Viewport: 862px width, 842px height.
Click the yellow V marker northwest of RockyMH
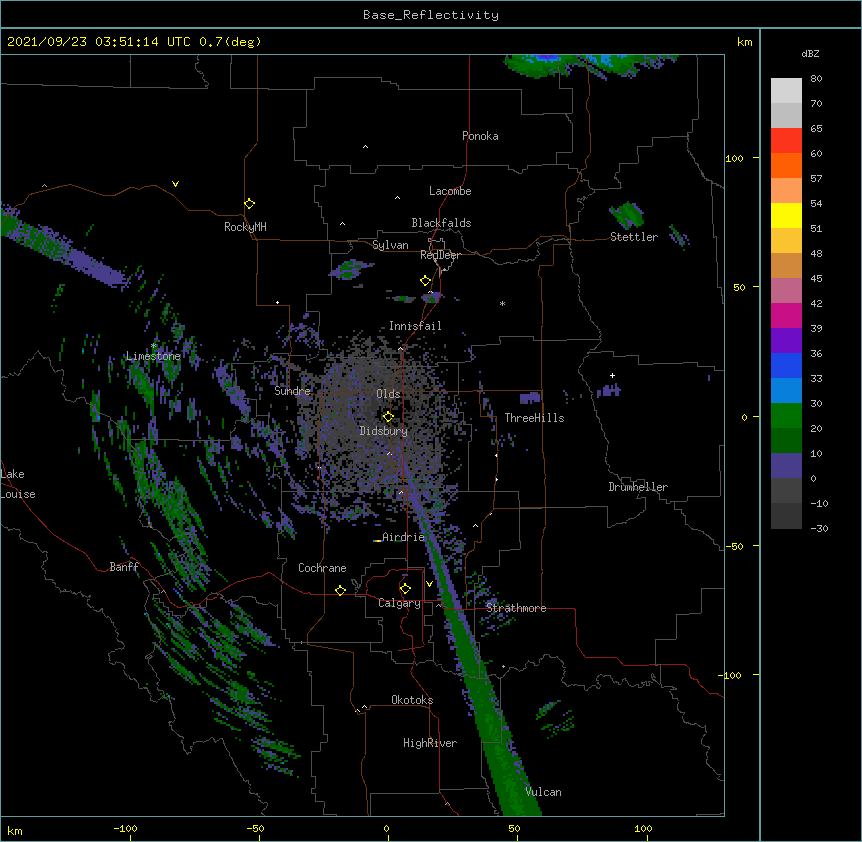[175, 184]
